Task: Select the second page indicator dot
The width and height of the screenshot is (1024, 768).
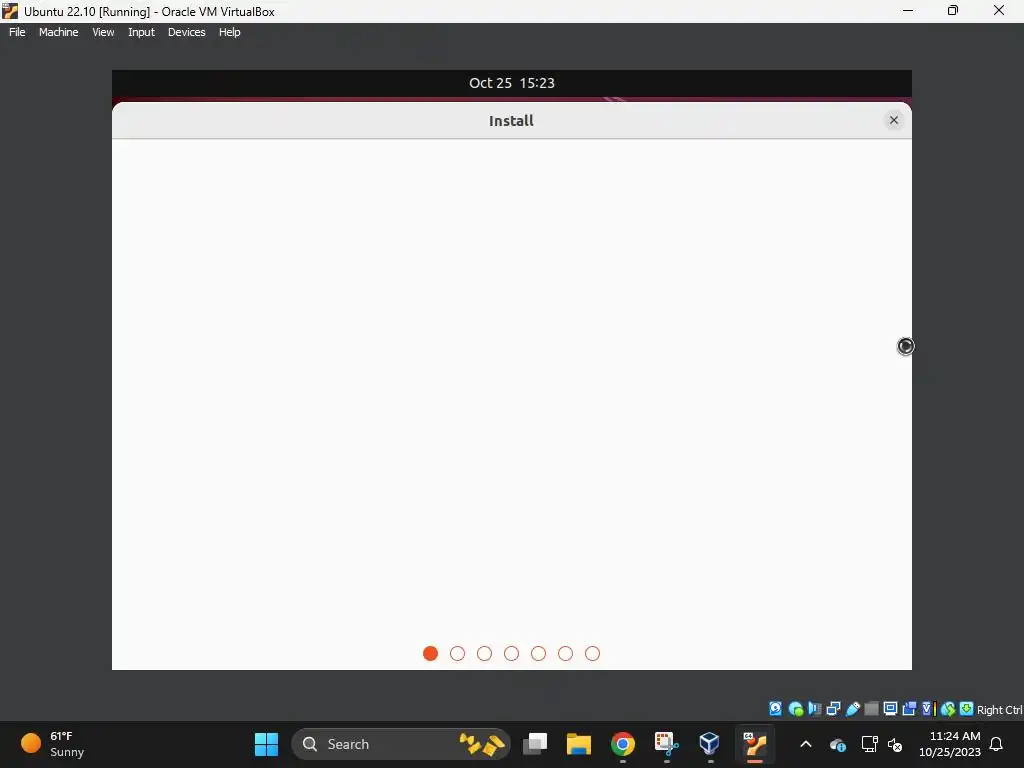Action: pos(457,654)
